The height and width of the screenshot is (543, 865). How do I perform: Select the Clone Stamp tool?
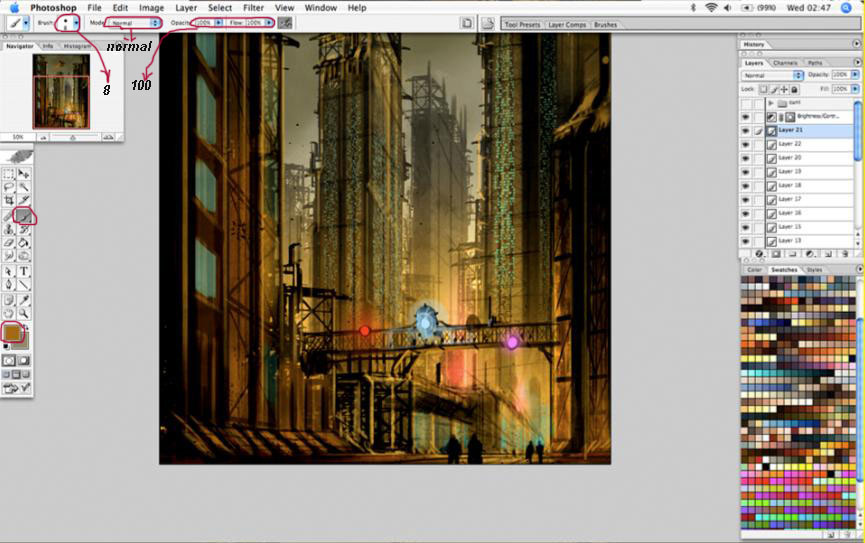coord(9,230)
